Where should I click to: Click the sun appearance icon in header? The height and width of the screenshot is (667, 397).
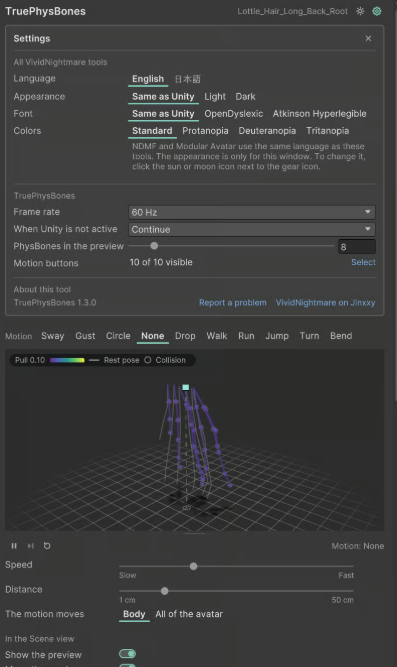click(x=360, y=11)
